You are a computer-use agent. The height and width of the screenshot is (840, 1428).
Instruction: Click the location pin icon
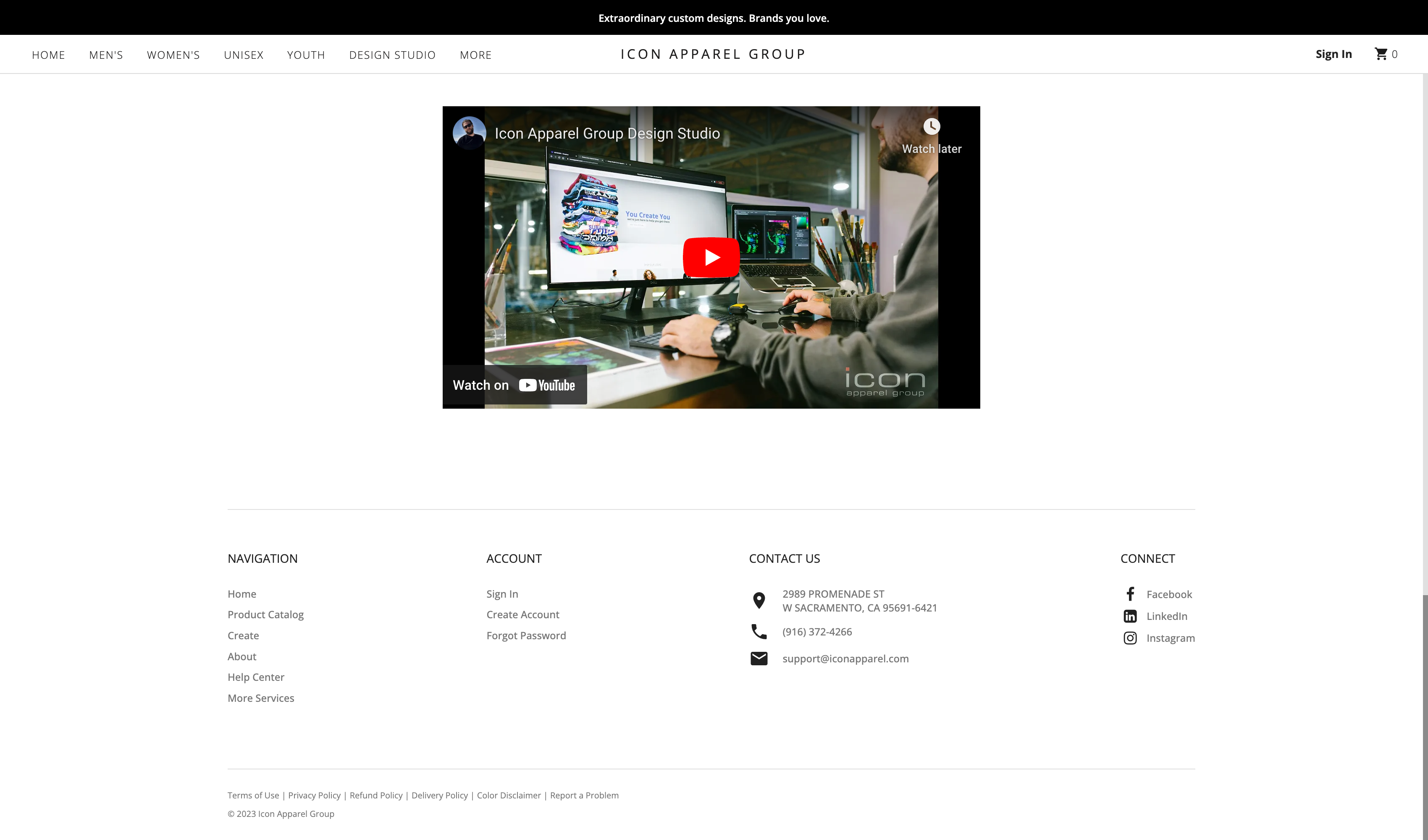point(759,600)
